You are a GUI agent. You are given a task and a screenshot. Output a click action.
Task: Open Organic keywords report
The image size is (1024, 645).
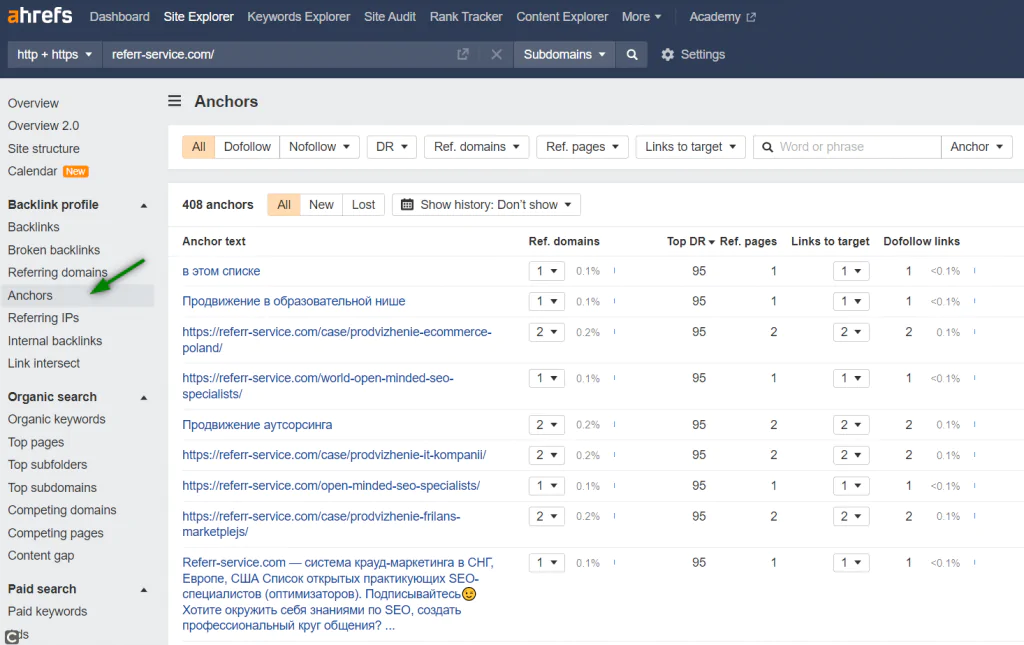pos(56,419)
